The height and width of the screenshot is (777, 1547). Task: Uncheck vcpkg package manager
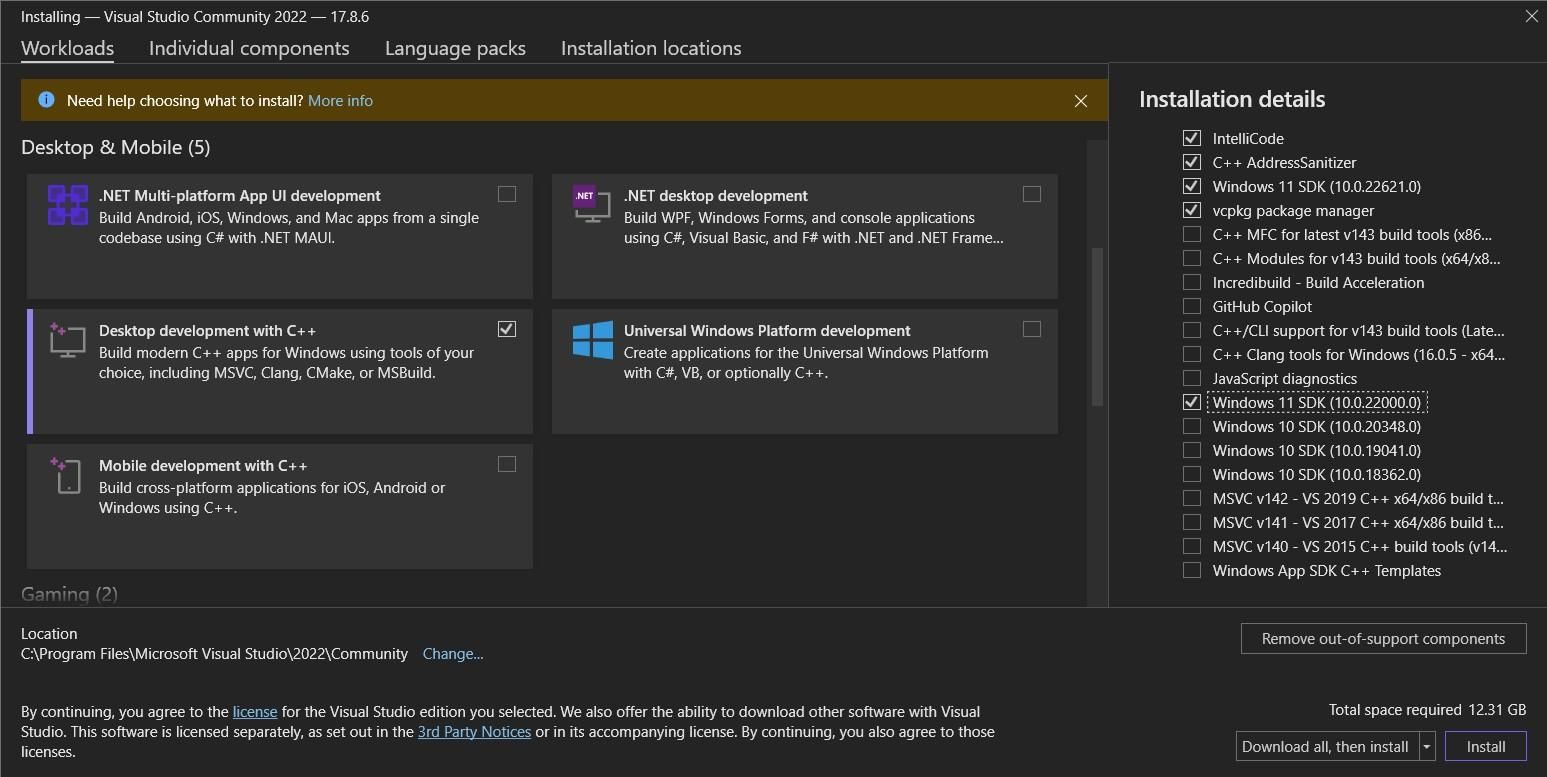1191,211
